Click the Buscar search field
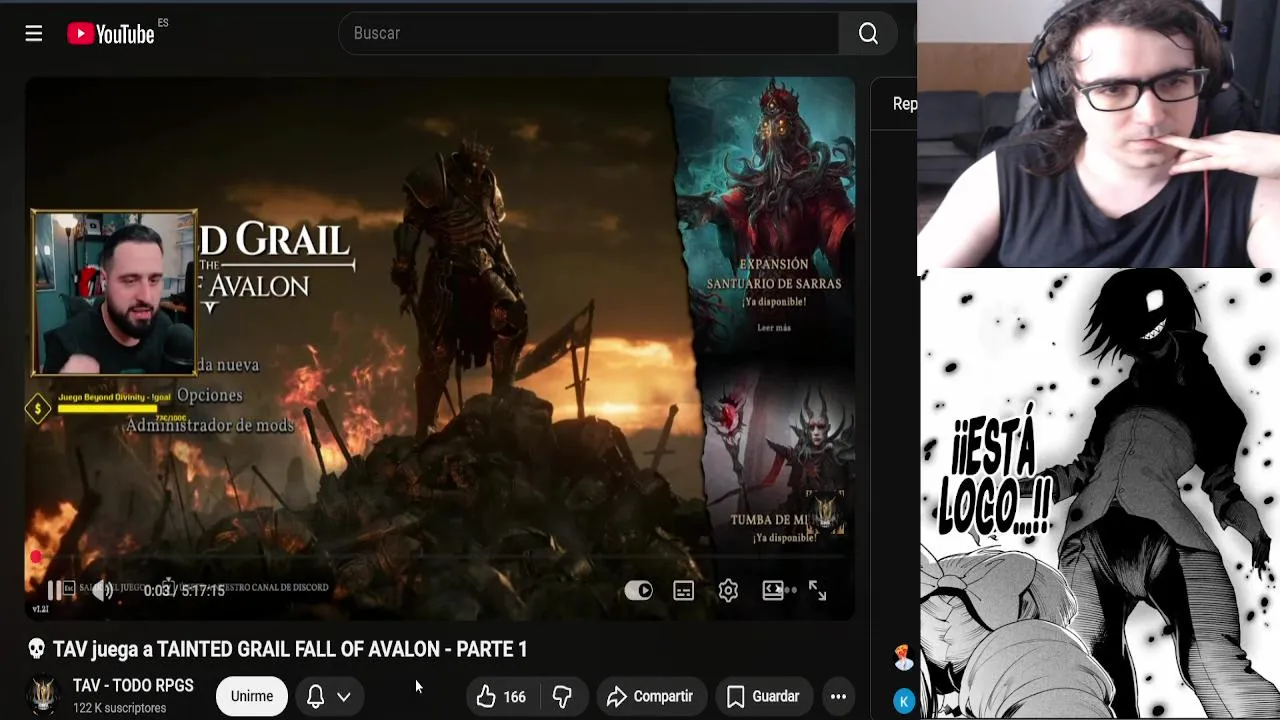The height and width of the screenshot is (720, 1280). (590, 34)
